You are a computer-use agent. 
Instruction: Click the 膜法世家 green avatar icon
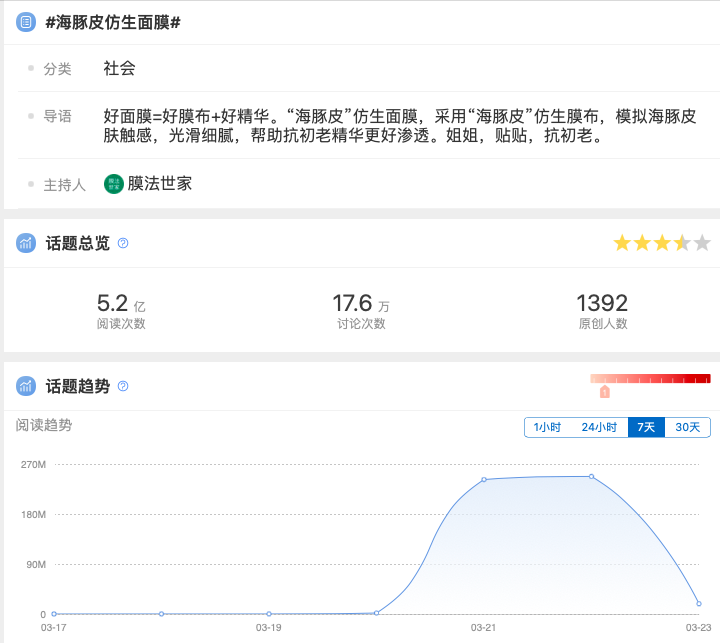click(x=114, y=184)
